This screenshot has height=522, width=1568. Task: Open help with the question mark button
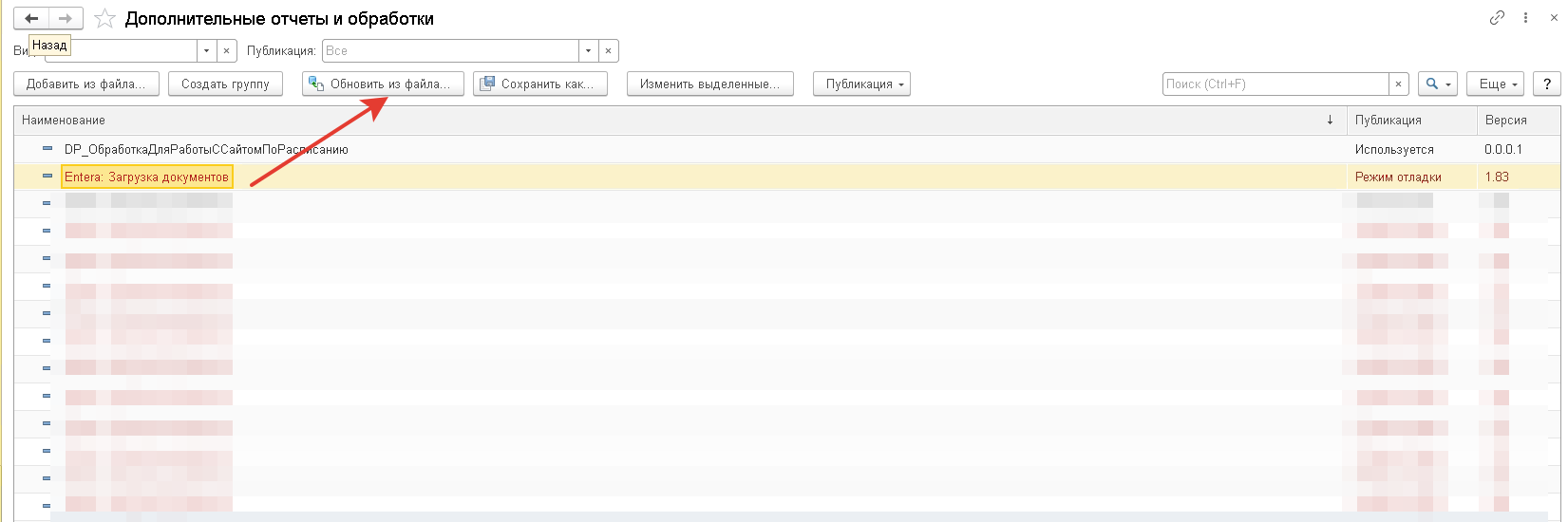click(1547, 84)
